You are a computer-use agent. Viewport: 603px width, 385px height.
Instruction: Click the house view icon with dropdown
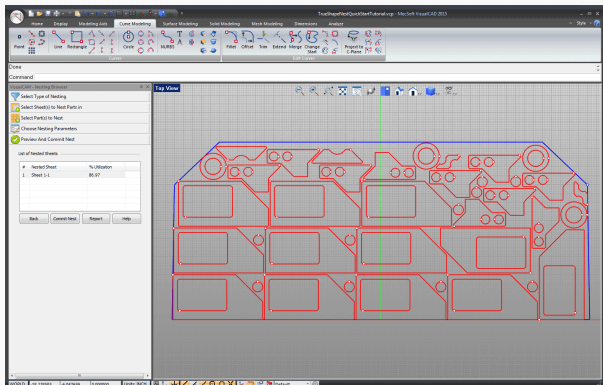[414, 91]
